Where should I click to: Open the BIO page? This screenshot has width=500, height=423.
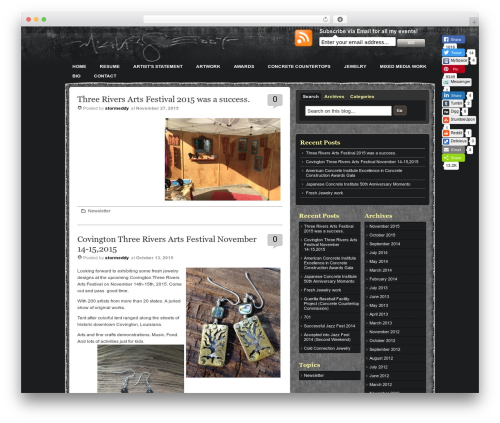pos(76,76)
